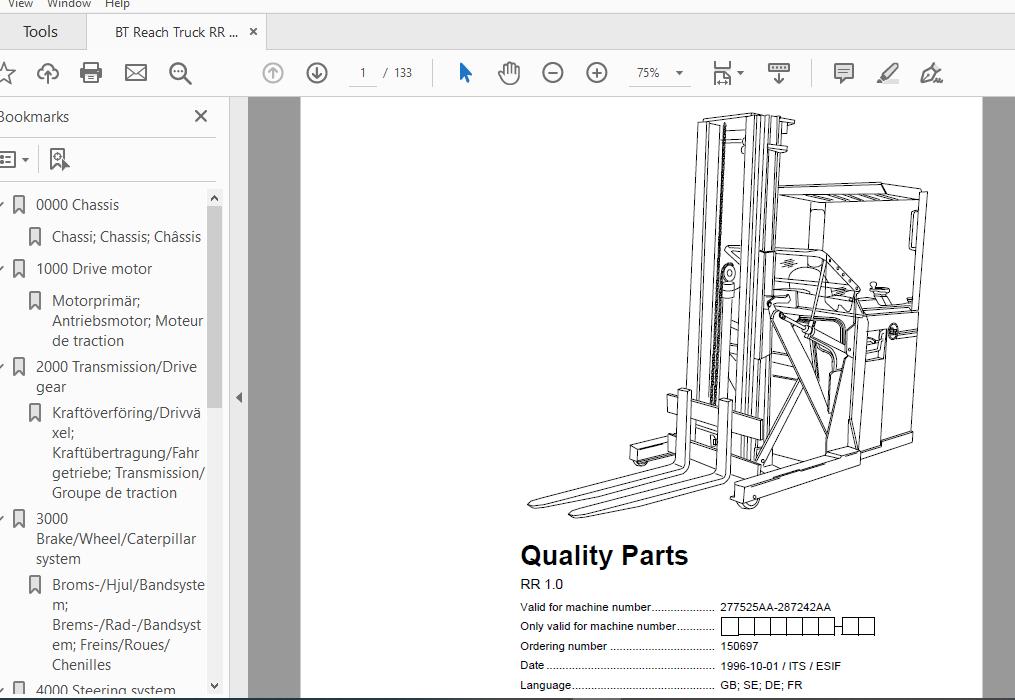Zoom out with the minus icon
The height and width of the screenshot is (700, 1015).
553,73
